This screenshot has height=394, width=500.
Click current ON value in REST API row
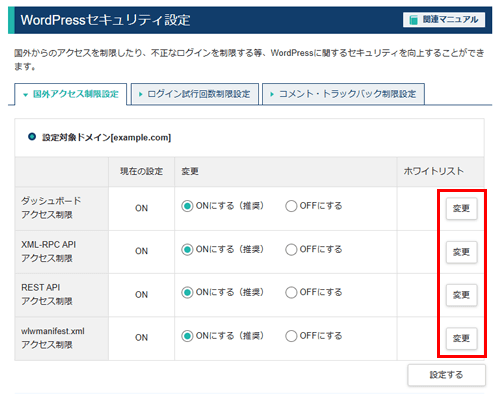click(x=141, y=295)
